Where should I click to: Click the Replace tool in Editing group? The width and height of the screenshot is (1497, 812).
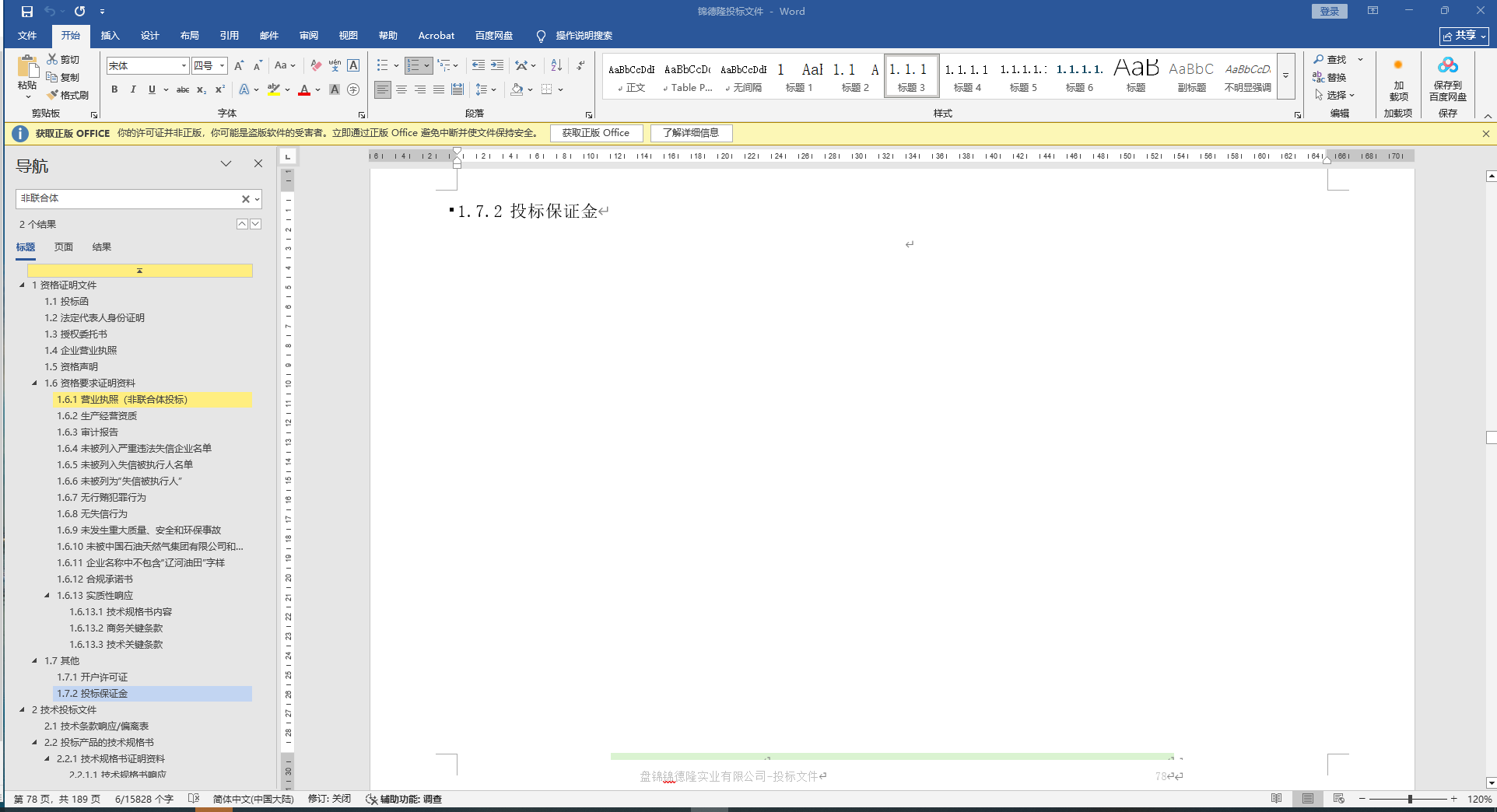click(x=1330, y=77)
